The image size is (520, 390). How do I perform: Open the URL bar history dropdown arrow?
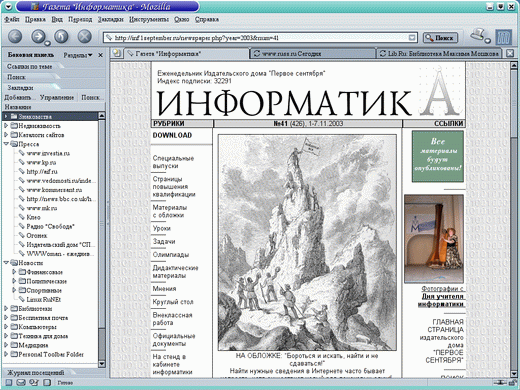click(x=412, y=38)
